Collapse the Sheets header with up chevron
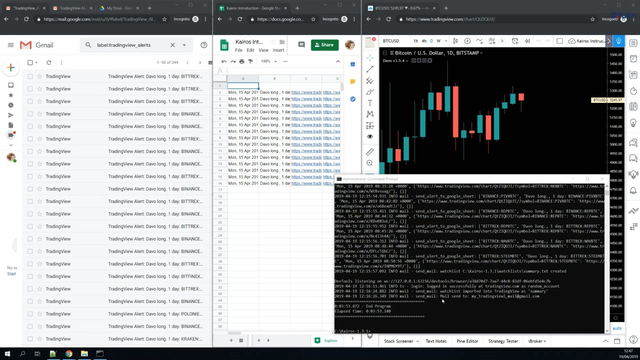The image size is (640, 360). pyautogui.click(x=338, y=61)
